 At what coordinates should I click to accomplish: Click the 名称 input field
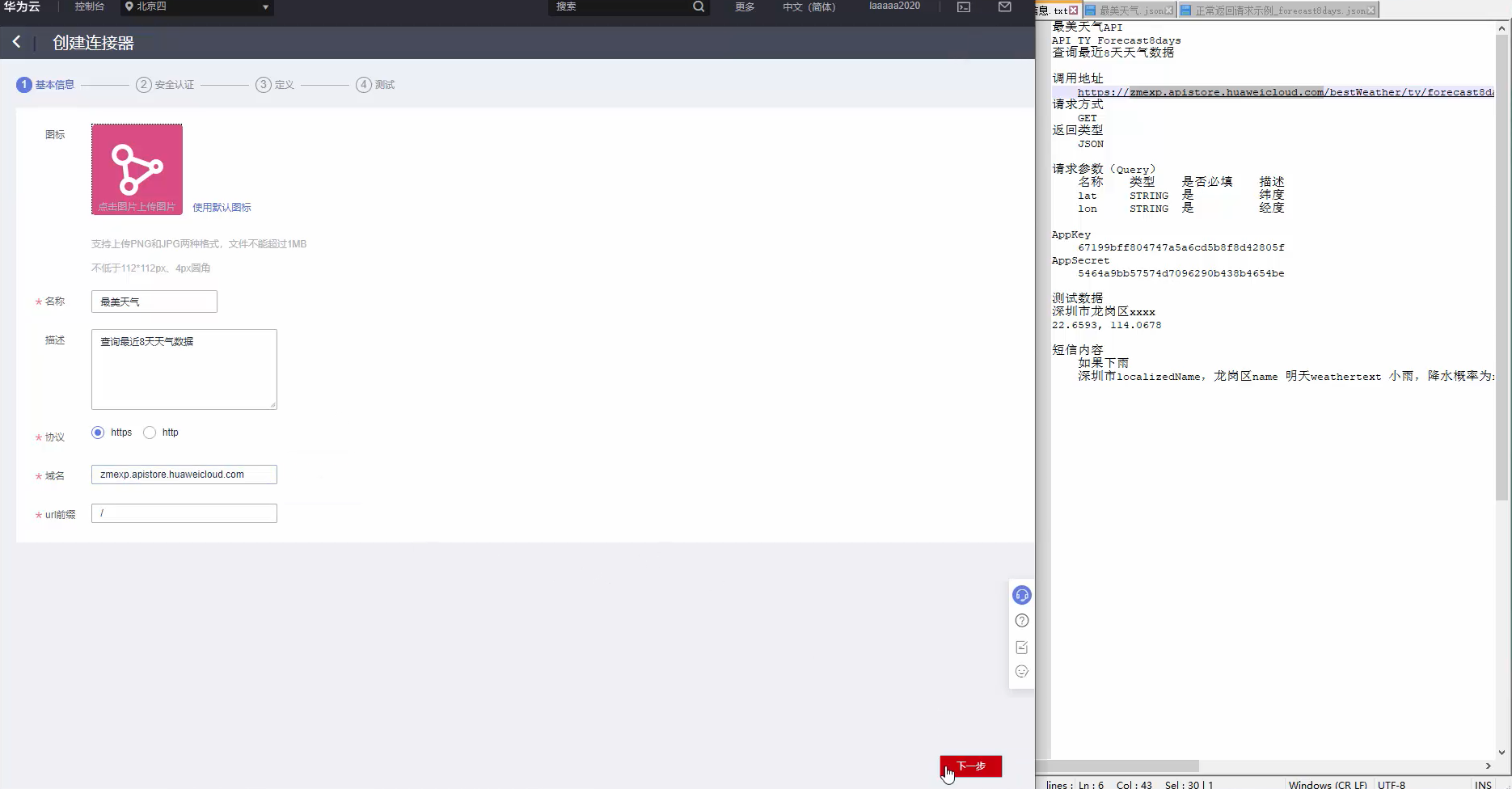154,302
